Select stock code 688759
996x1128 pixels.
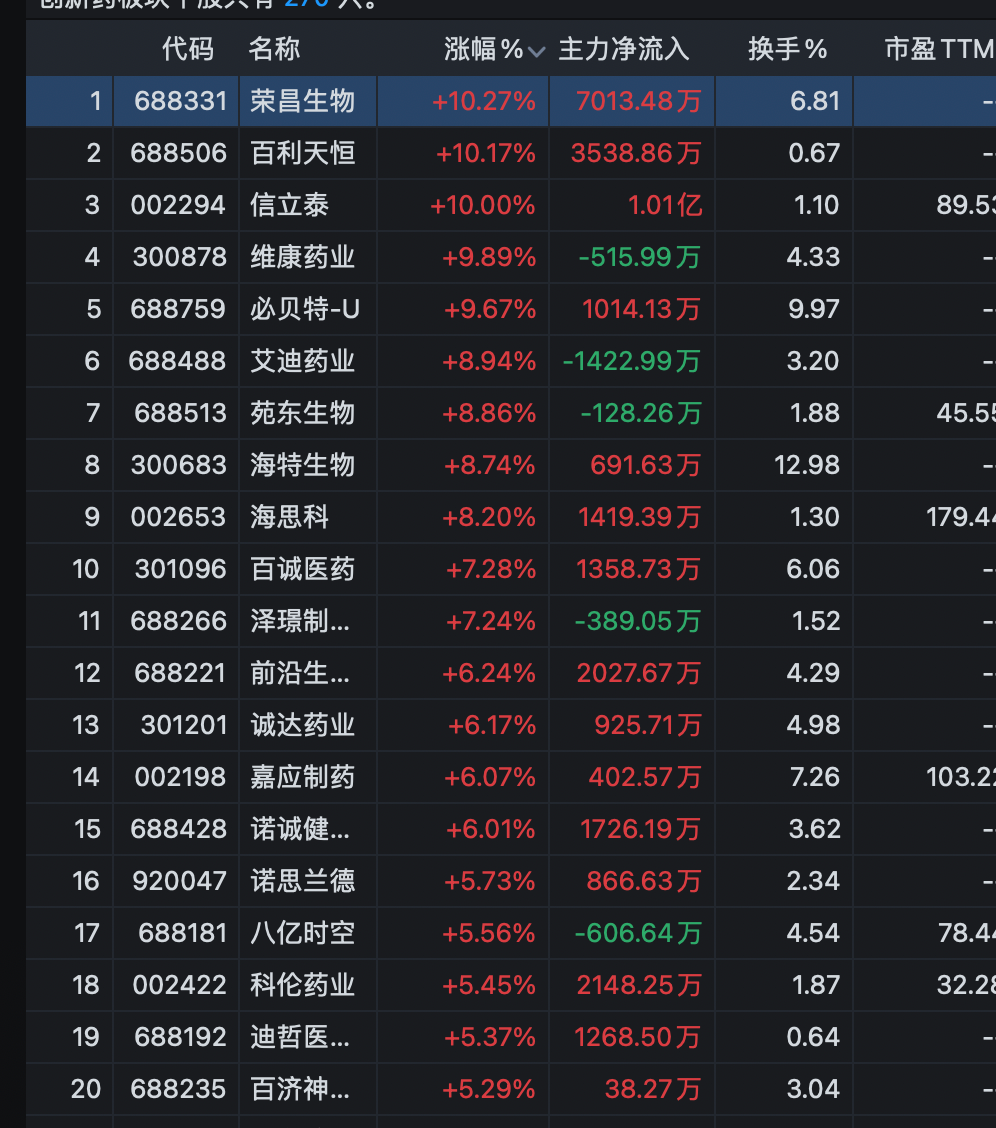[x=178, y=309]
